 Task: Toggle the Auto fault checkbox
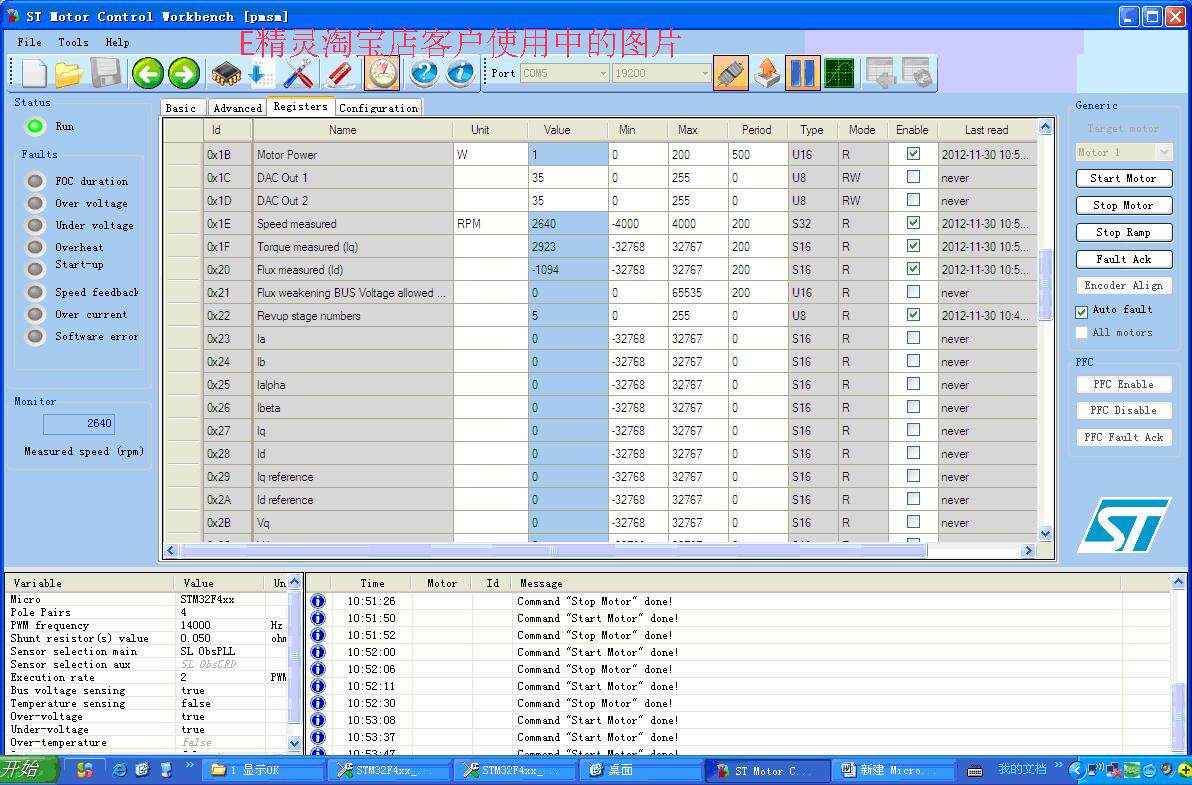pyautogui.click(x=1081, y=312)
